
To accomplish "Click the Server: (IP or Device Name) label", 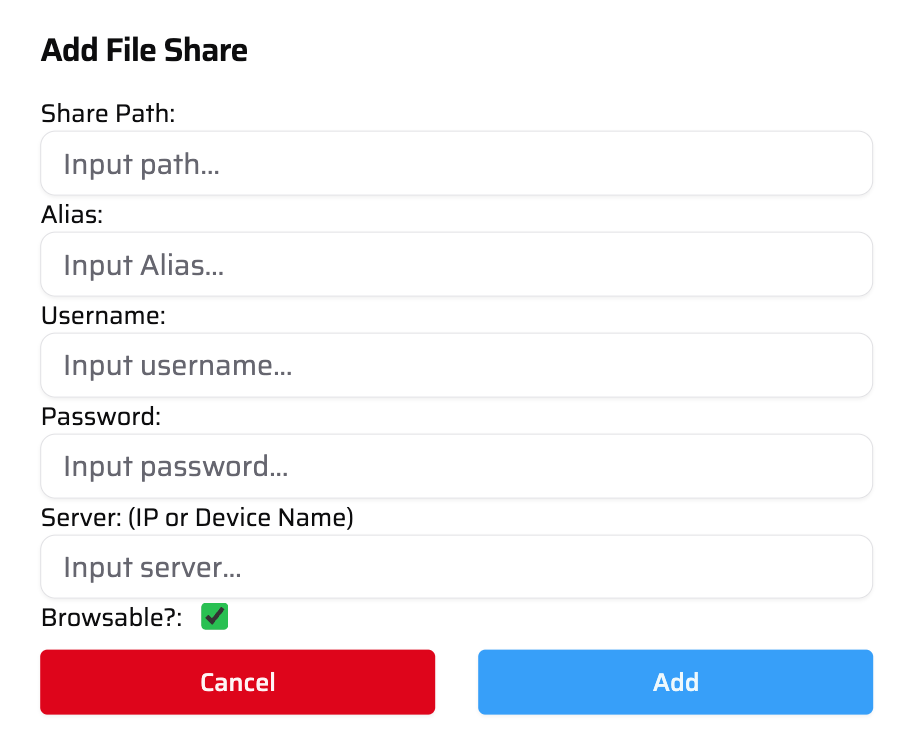I will click(x=198, y=517).
